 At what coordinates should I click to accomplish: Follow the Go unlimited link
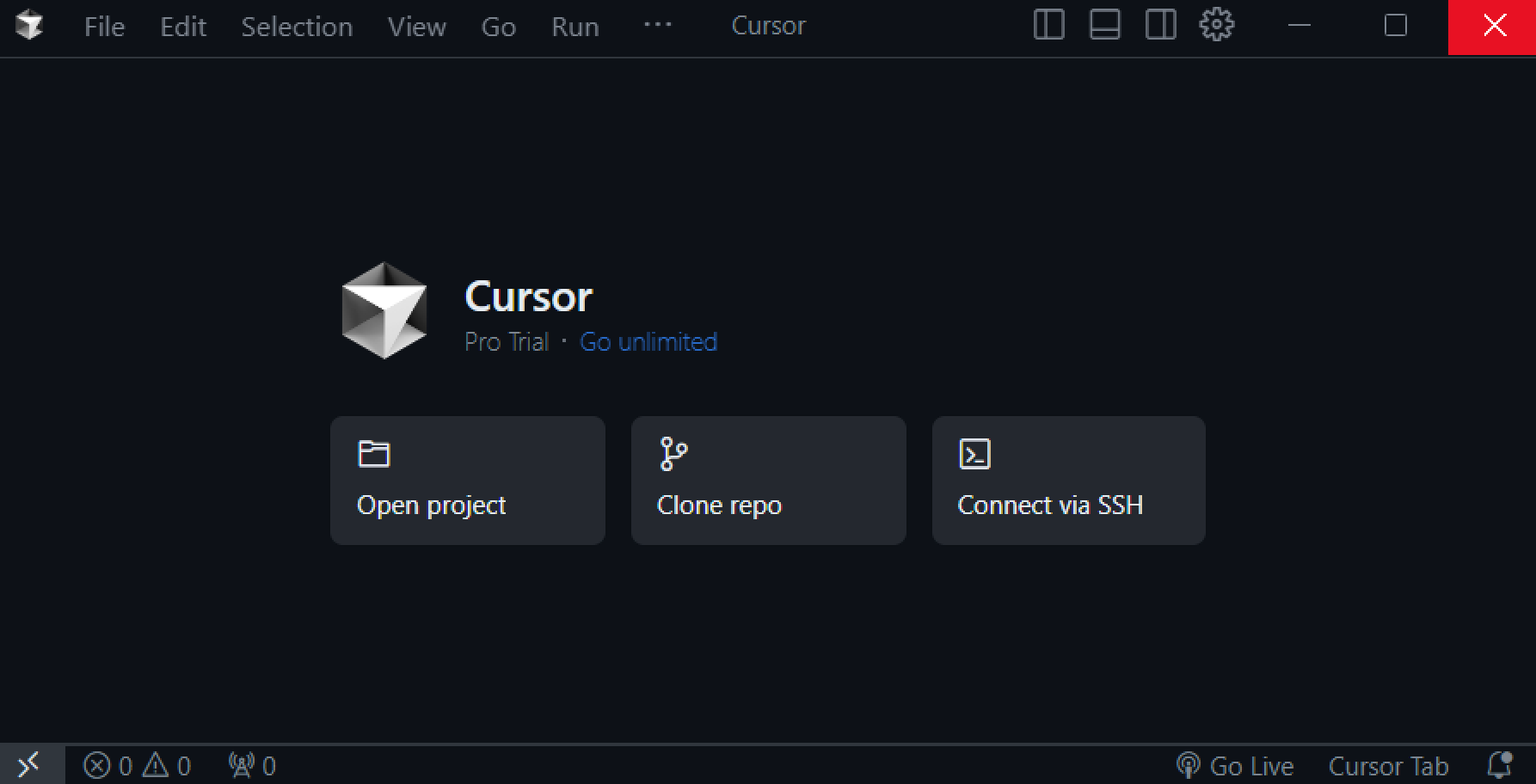[648, 341]
